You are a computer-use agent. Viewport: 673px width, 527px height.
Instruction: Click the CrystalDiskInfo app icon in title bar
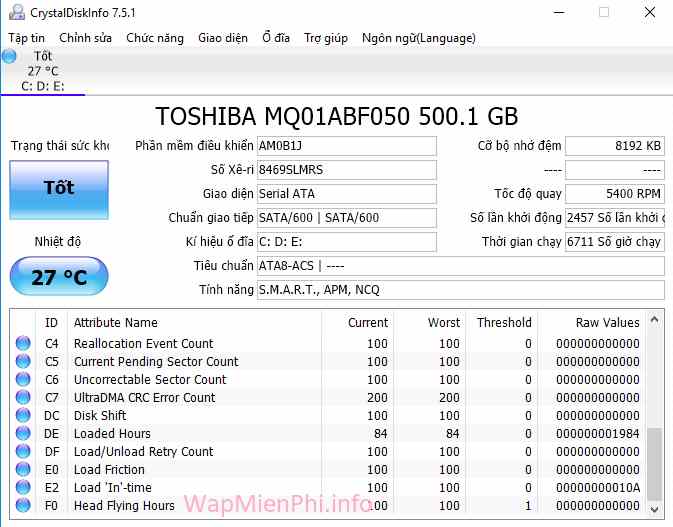(17, 12)
